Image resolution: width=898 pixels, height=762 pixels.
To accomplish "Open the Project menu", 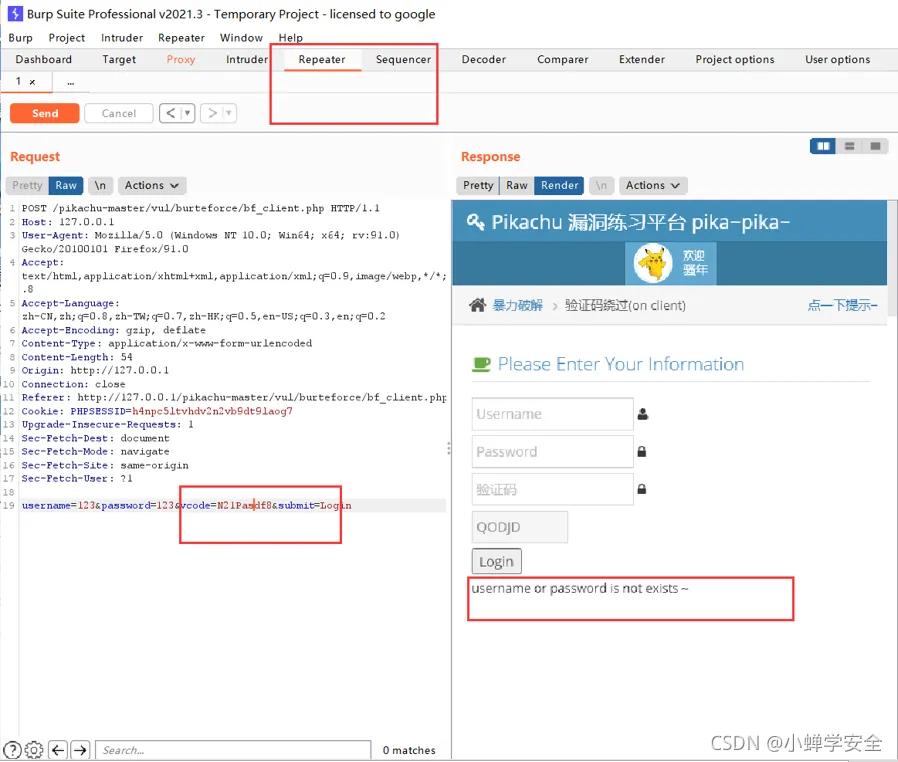I will click(66, 38).
